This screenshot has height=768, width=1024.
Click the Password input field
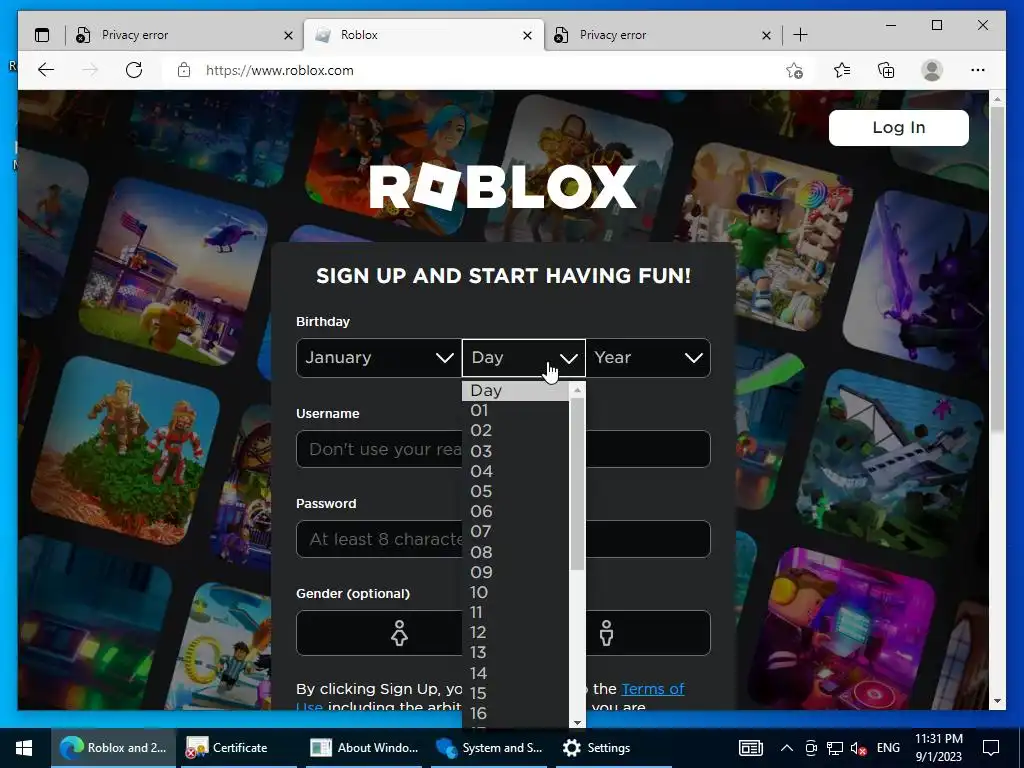click(x=503, y=539)
